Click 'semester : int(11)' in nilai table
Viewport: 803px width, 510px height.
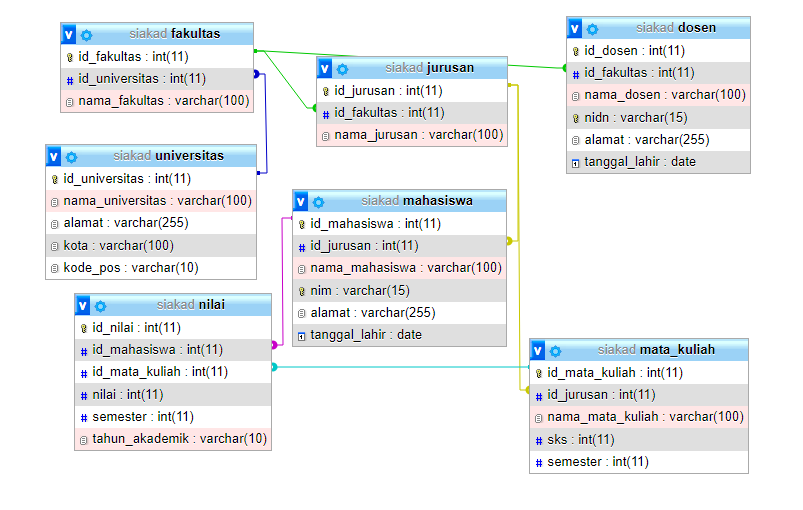coord(173,417)
